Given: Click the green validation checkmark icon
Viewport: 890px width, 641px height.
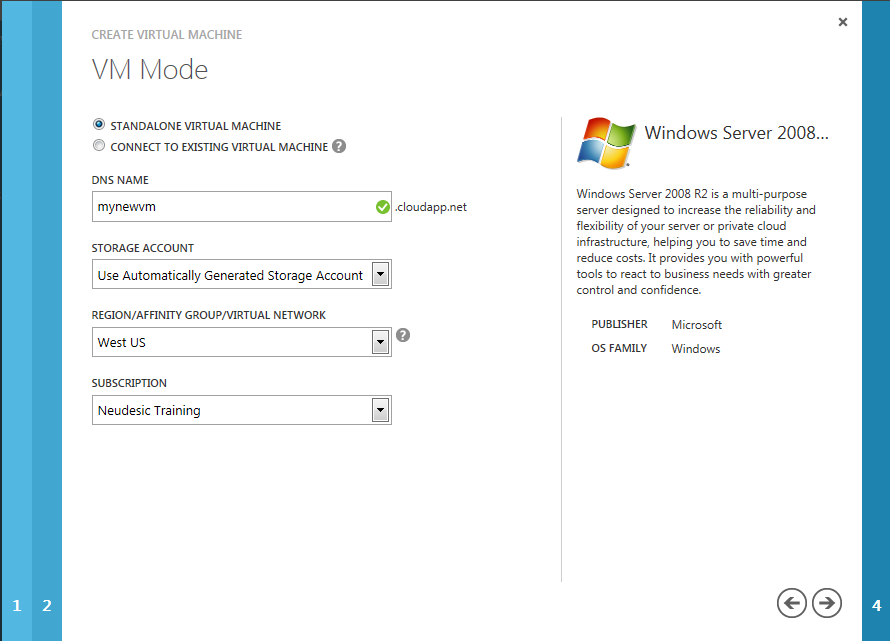Looking at the screenshot, I should (381, 206).
